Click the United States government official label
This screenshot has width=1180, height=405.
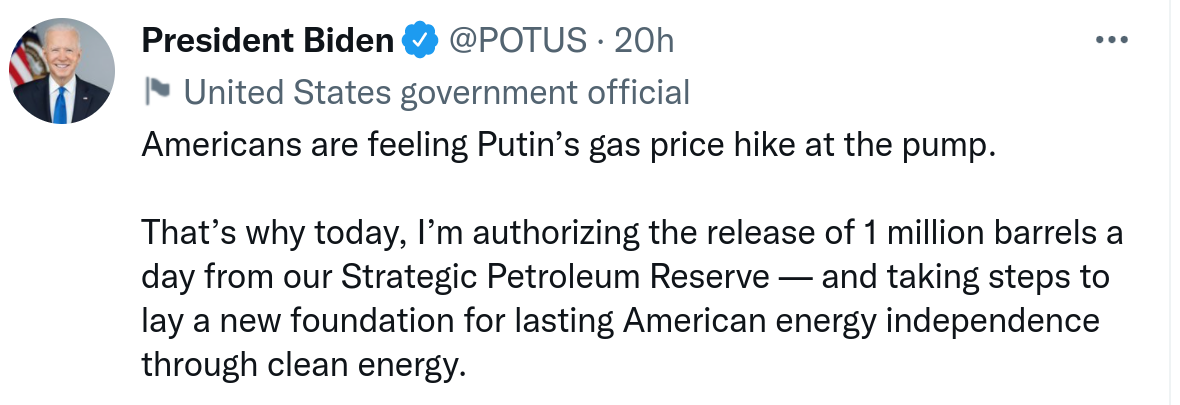pyautogui.click(x=437, y=93)
